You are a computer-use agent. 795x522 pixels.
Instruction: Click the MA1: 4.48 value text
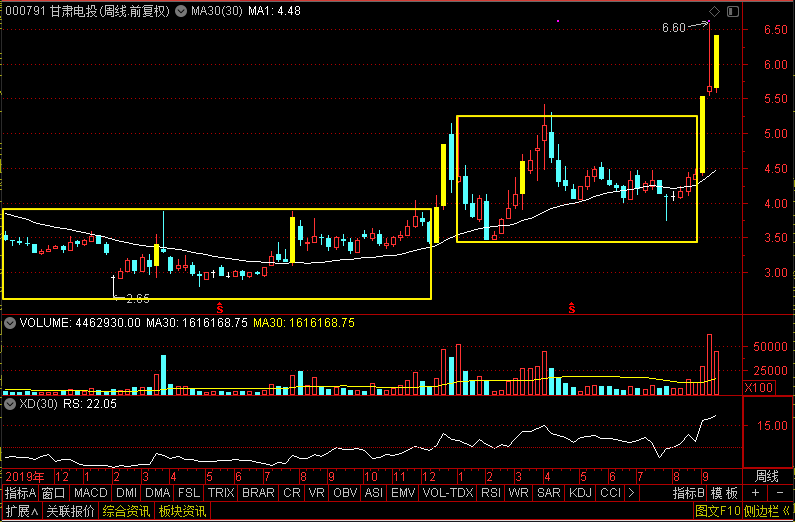pyautogui.click(x=274, y=11)
